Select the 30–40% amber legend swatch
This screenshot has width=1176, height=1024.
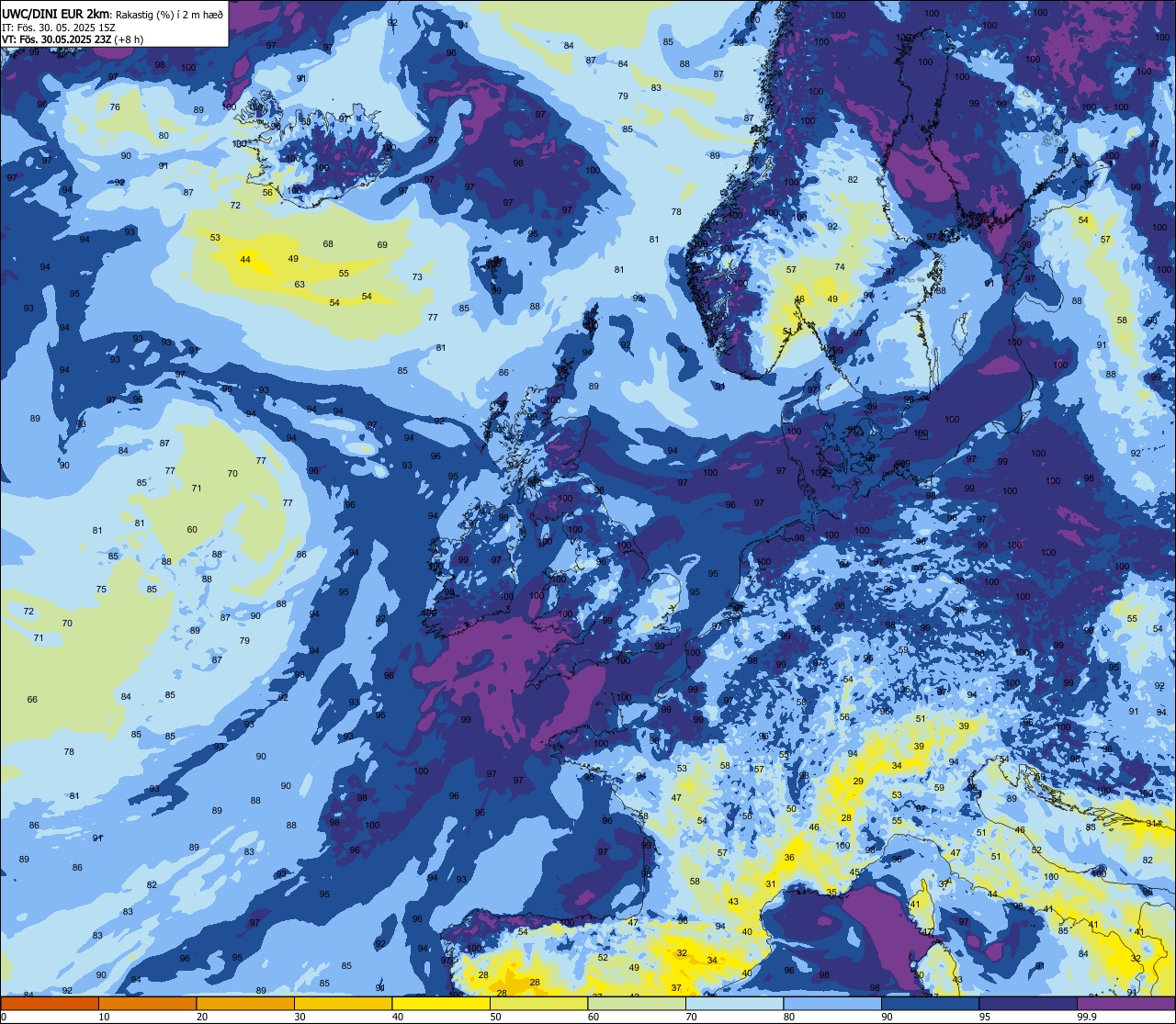pos(343,1003)
